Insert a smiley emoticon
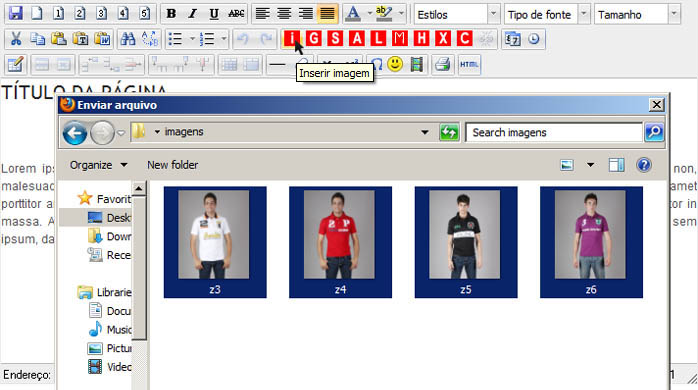Screen dimensions: 698x390 [395, 64]
